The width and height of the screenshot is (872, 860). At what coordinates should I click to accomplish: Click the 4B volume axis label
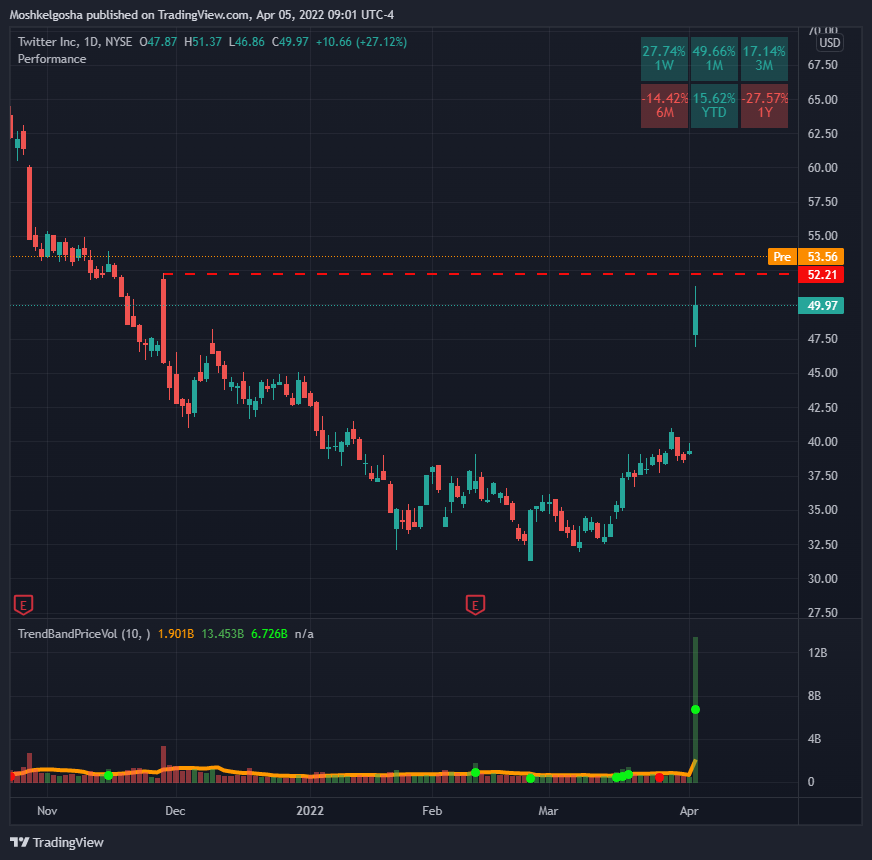pyautogui.click(x=814, y=739)
